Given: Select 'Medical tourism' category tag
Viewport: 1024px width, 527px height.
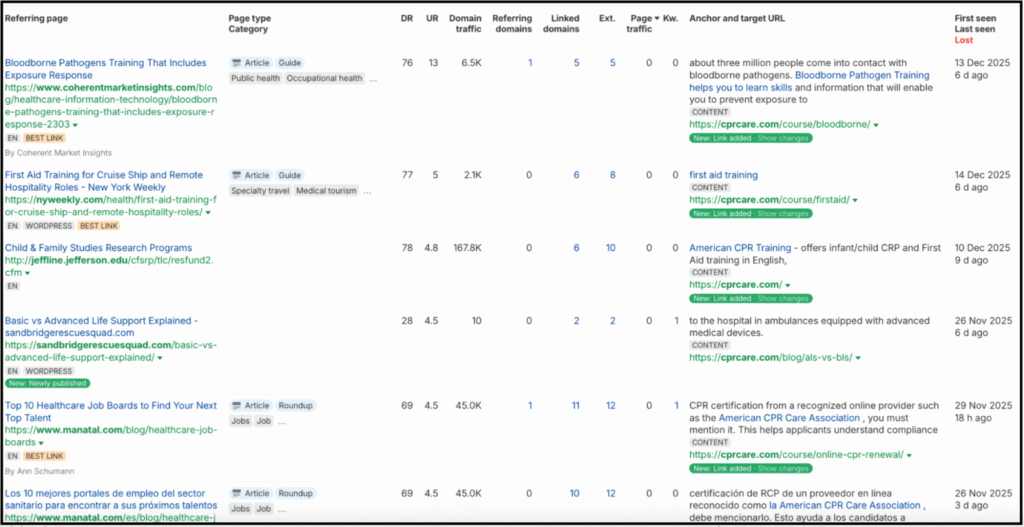Looking at the screenshot, I should pos(326,191).
